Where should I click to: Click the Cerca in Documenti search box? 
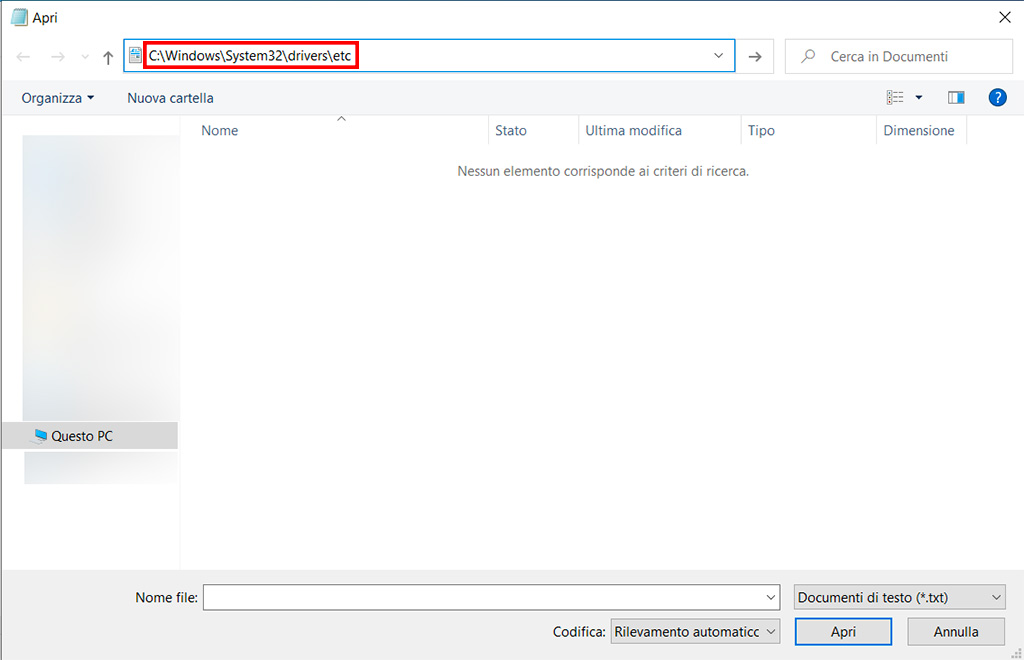[899, 57]
